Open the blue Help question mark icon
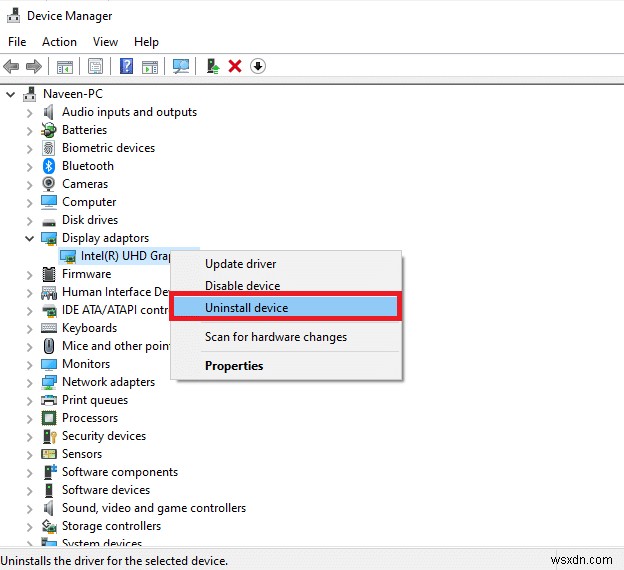This screenshot has height=570, width=624. pyautogui.click(x=126, y=66)
